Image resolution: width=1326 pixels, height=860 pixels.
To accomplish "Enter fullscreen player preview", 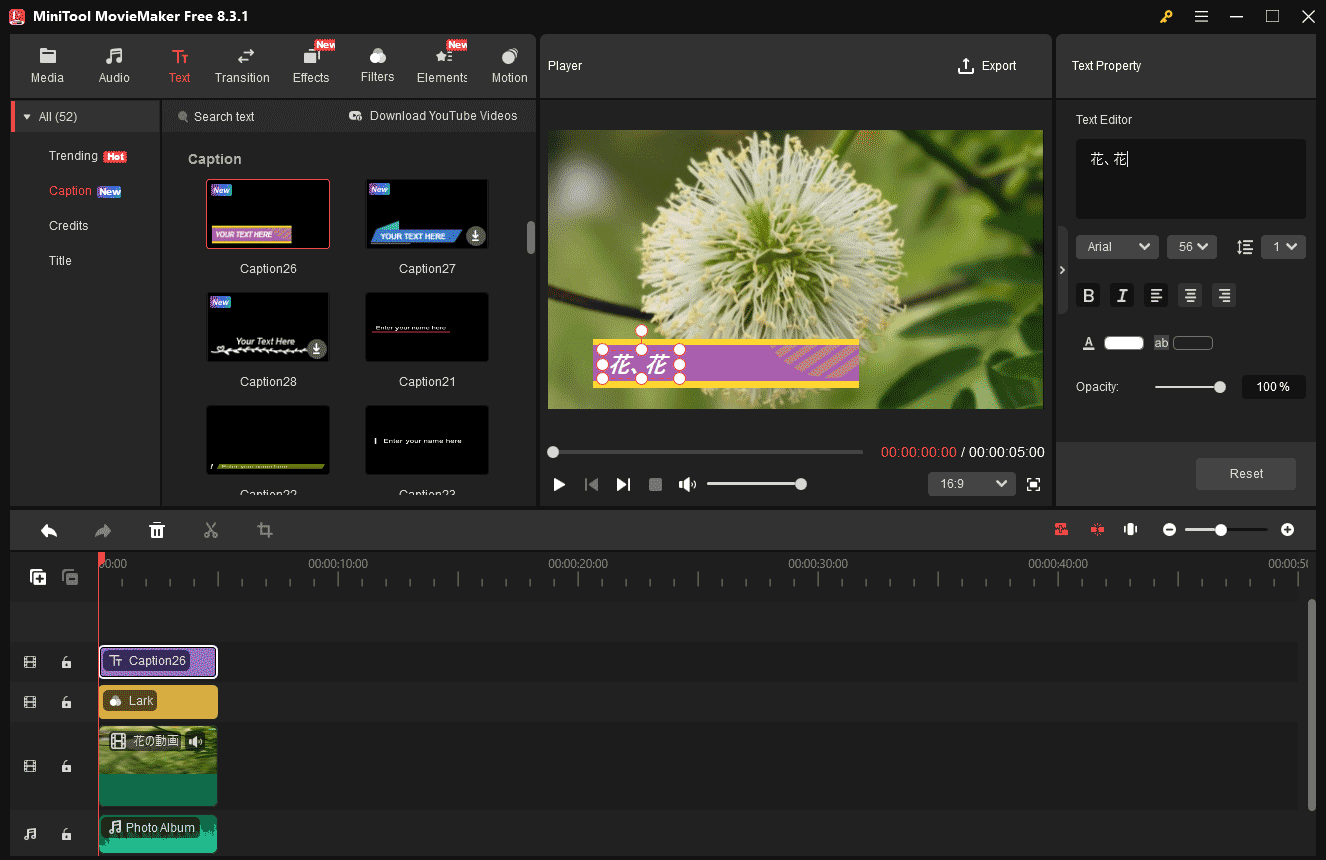I will tap(1033, 484).
